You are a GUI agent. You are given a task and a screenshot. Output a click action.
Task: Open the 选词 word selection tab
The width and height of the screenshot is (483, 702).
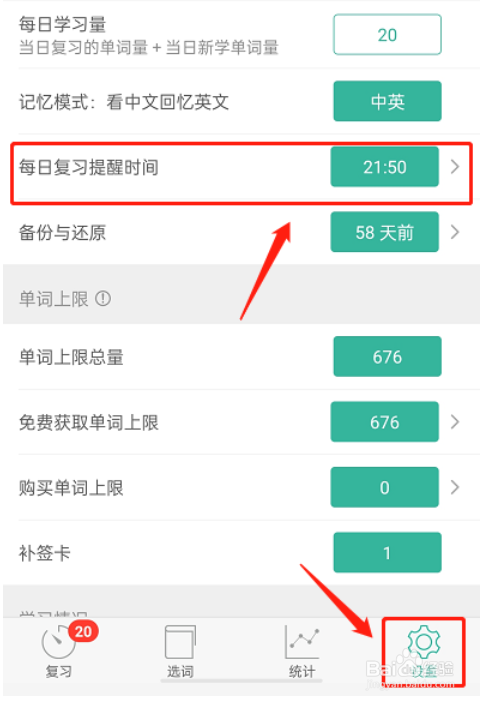coord(180,651)
